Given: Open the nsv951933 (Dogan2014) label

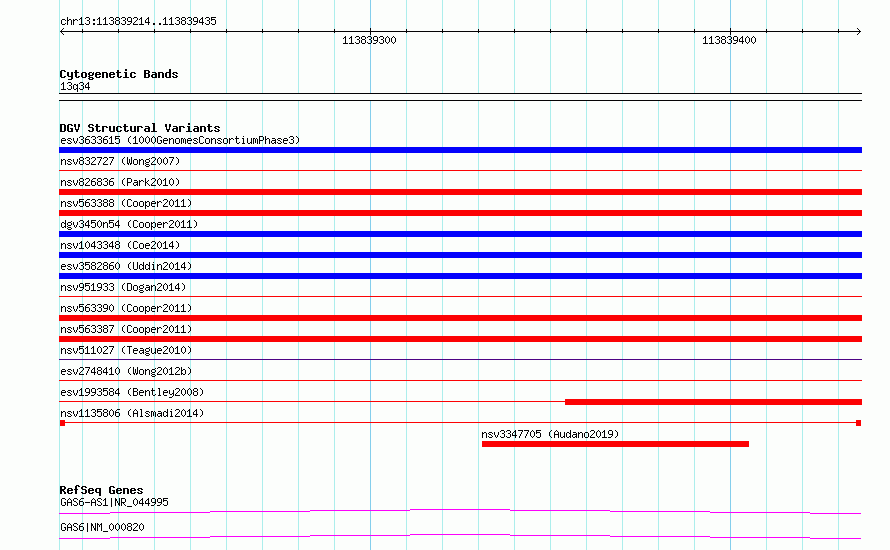Looking at the screenshot, I should [x=123, y=287].
